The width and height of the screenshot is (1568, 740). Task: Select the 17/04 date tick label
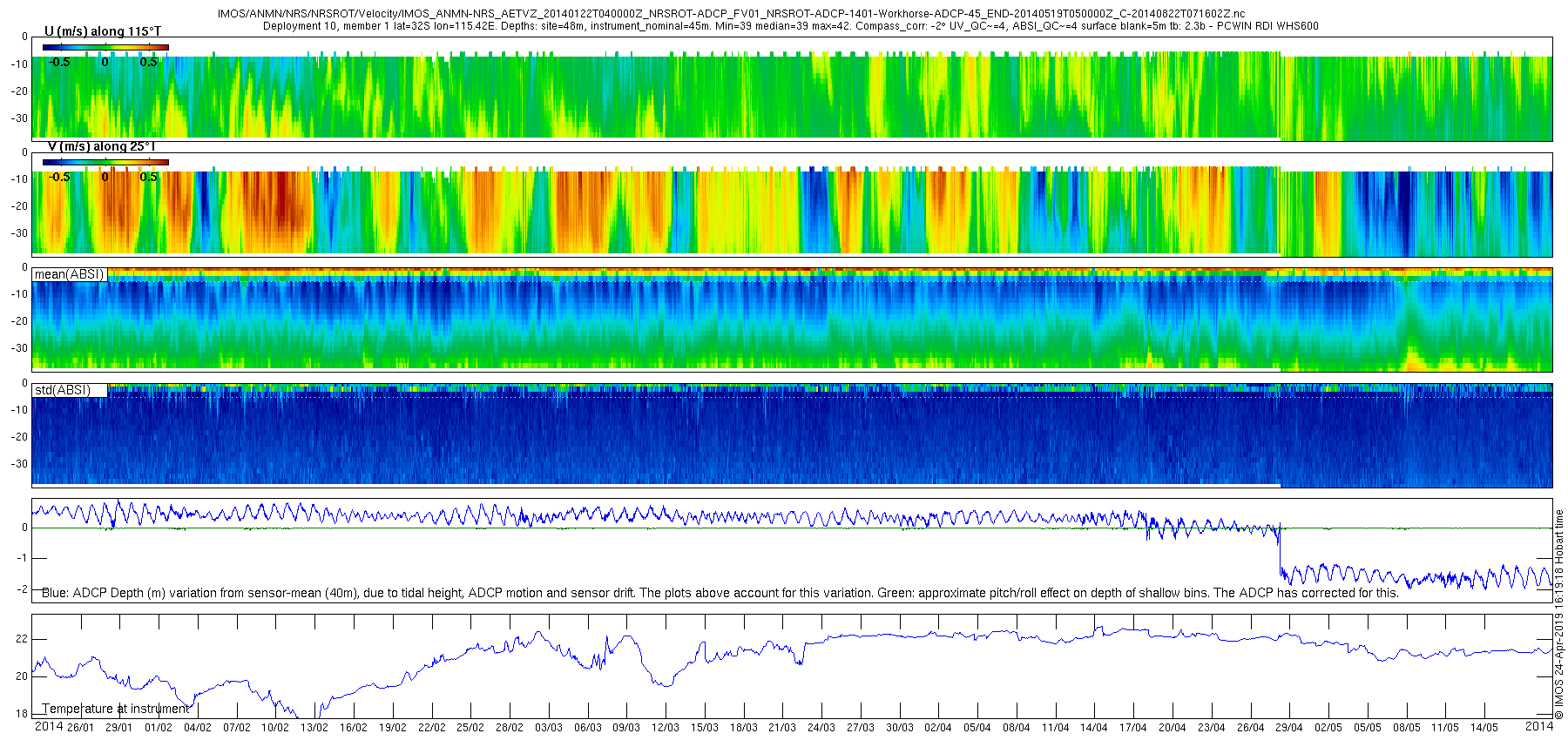[1133, 728]
